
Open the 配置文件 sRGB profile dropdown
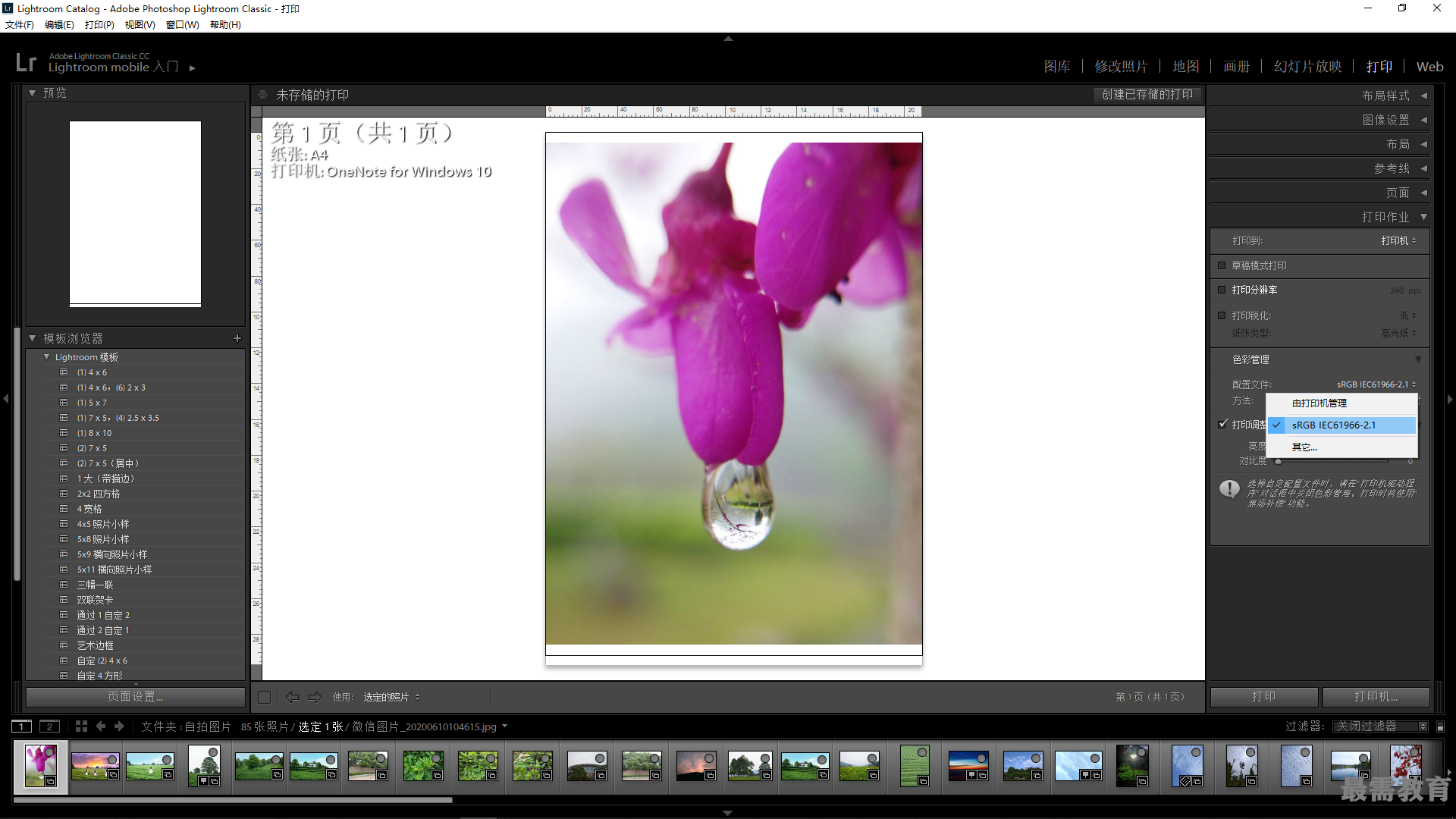[x=1376, y=384]
